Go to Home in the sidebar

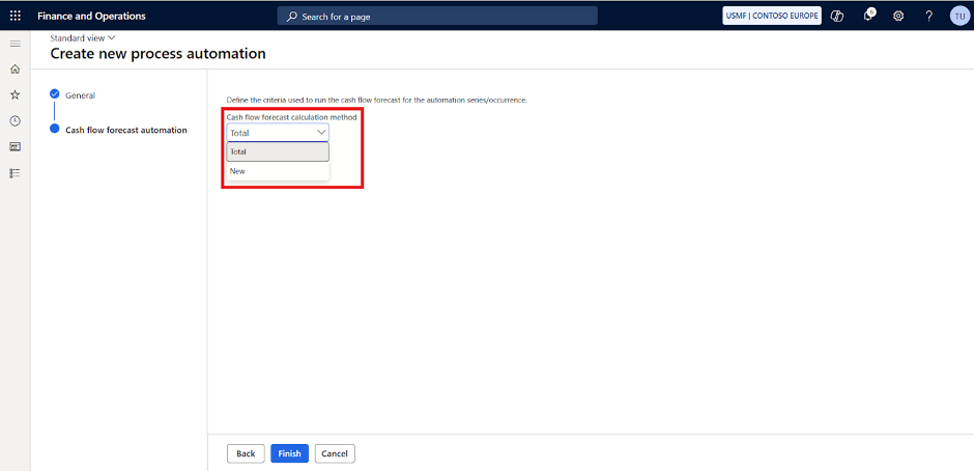coord(15,69)
